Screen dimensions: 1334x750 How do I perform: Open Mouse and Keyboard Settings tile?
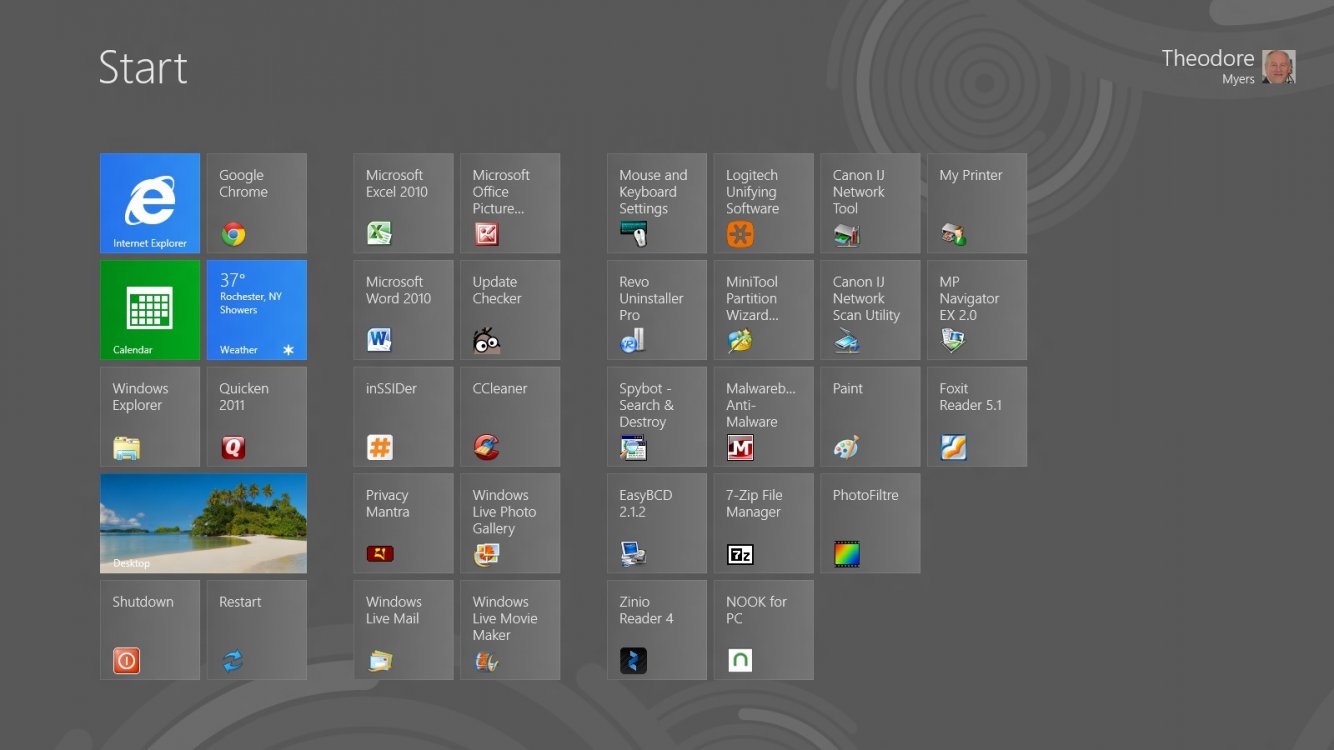657,203
